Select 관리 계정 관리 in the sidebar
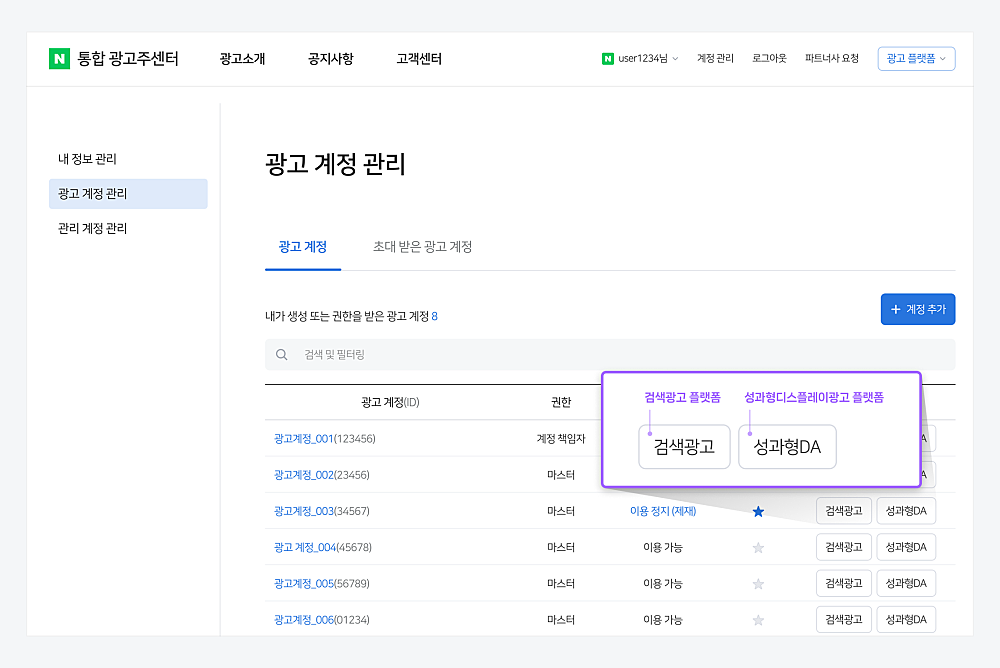Image resolution: width=1000 pixels, height=668 pixels. point(92,228)
